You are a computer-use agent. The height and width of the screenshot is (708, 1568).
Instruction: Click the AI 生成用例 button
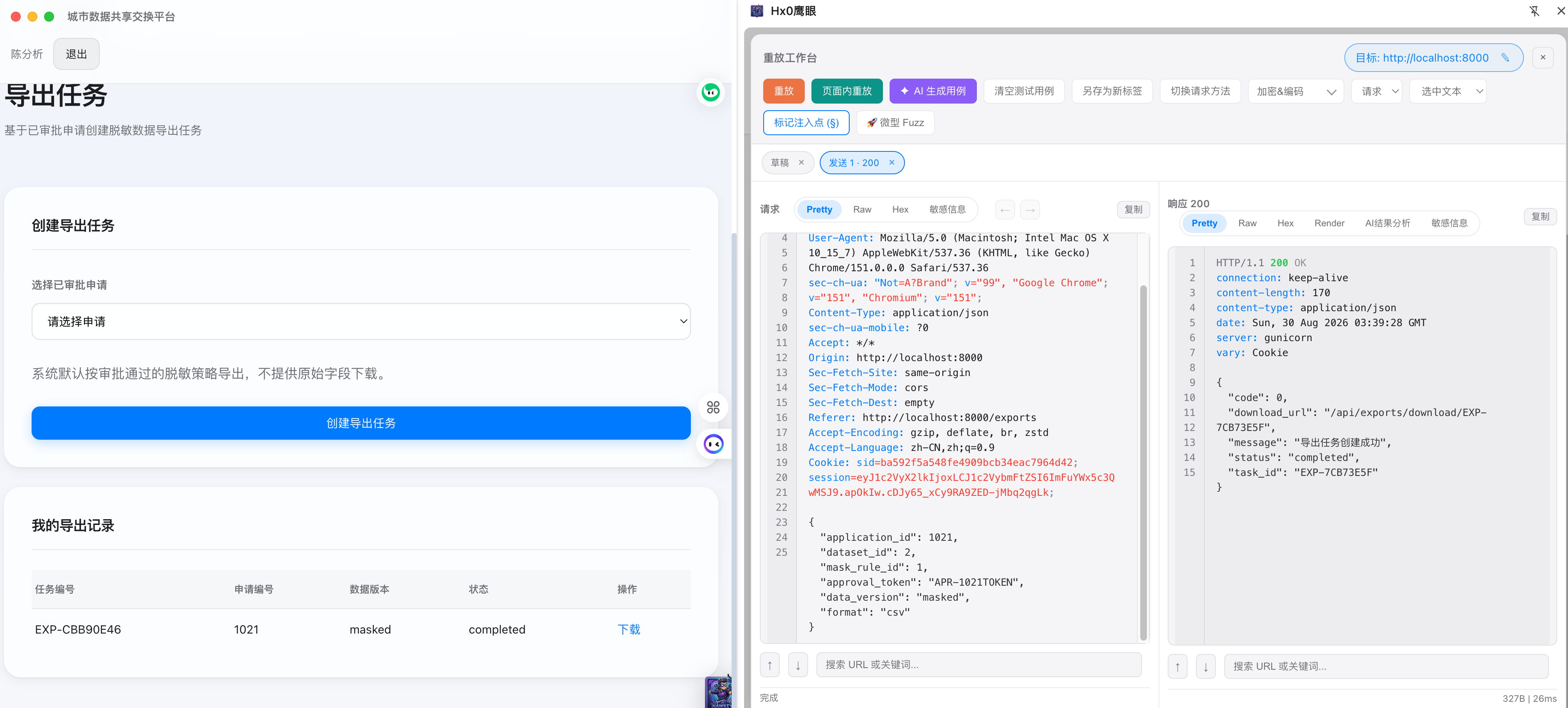pyautogui.click(x=932, y=92)
